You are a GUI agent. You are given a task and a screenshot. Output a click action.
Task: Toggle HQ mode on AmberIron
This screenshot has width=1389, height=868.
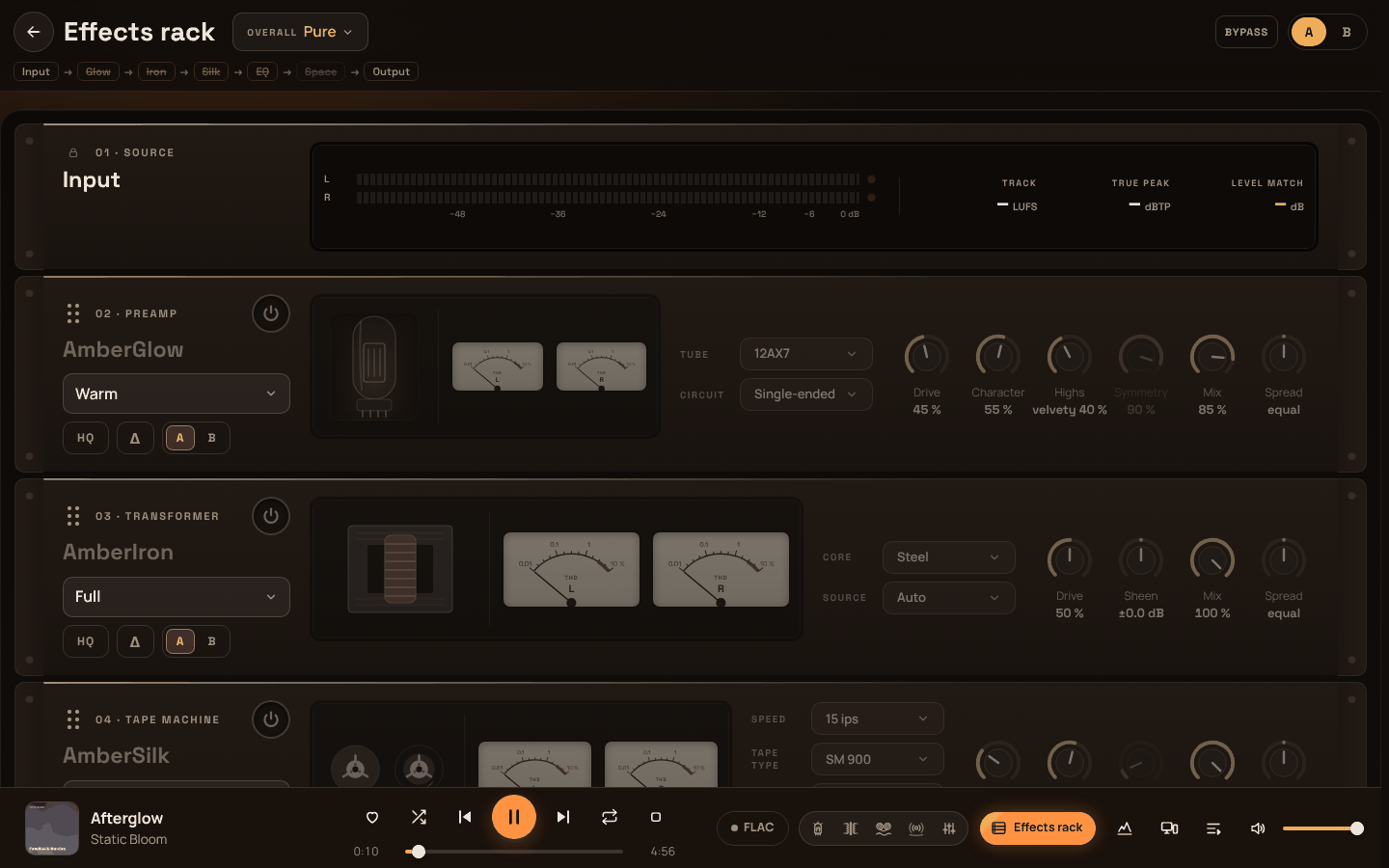click(x=86, y=641)
